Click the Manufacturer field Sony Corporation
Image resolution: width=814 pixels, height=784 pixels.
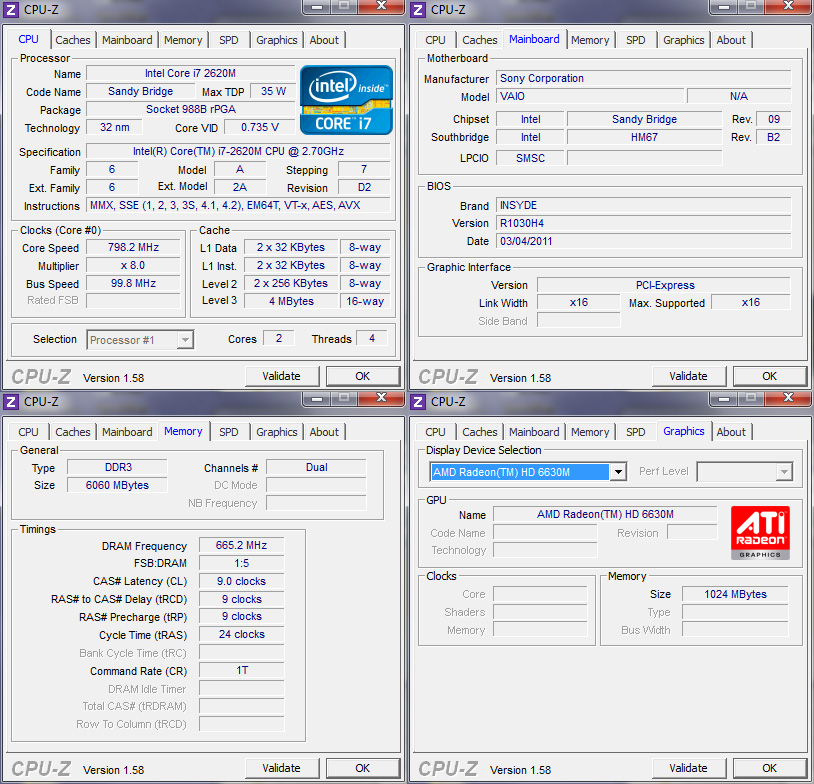tap(644, 78)
